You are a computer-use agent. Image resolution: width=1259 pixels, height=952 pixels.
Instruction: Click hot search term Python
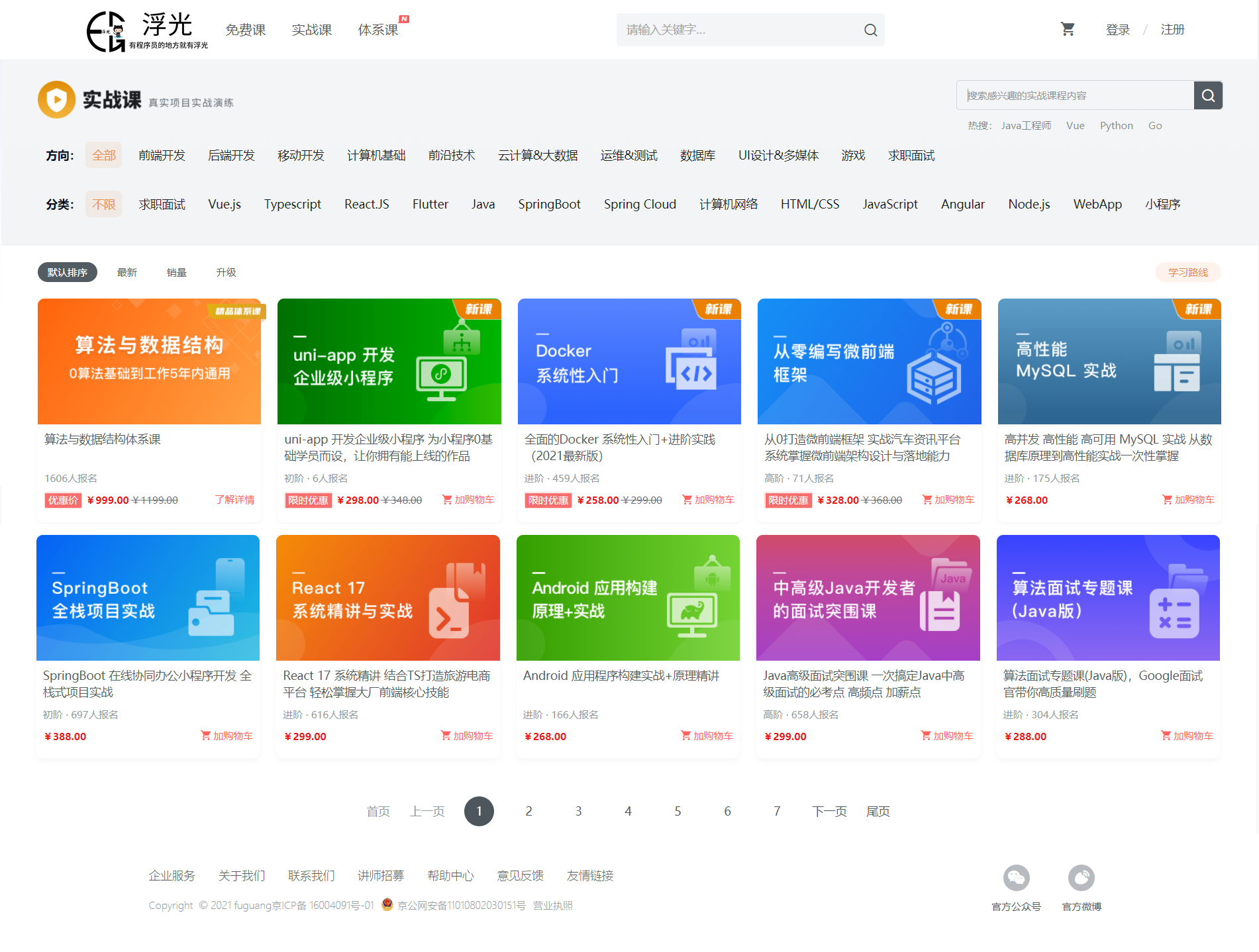[x=1116, y=126]
